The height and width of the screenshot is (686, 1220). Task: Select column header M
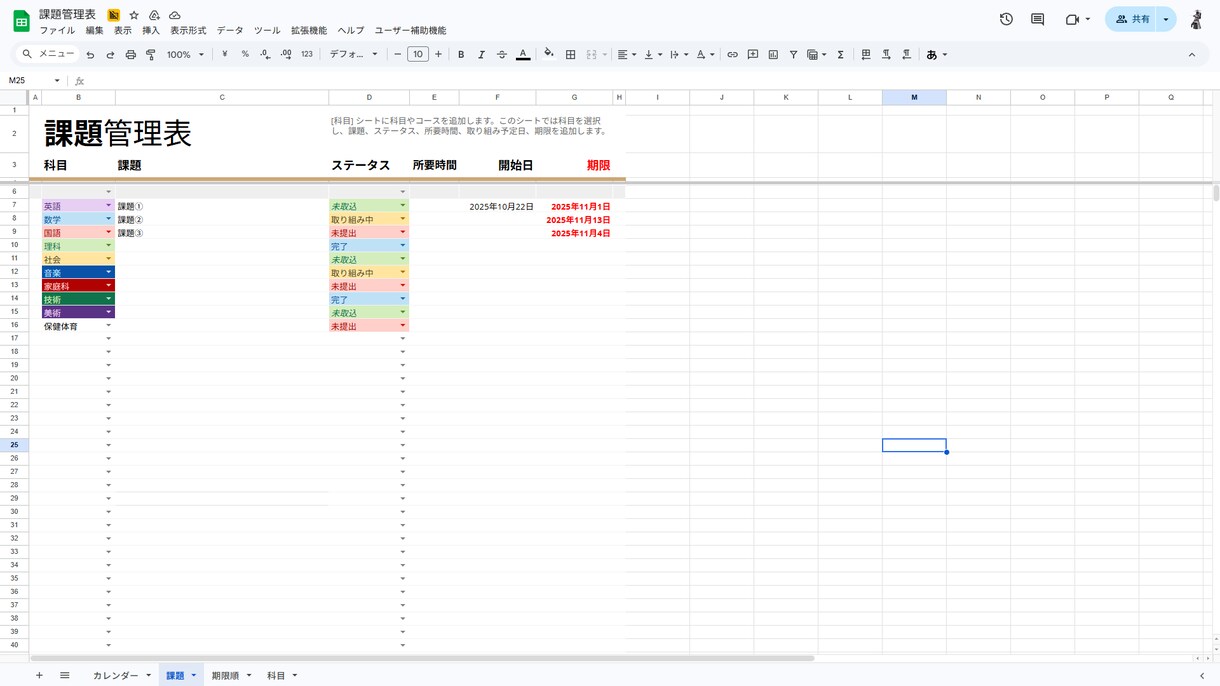tap(914, 97)
